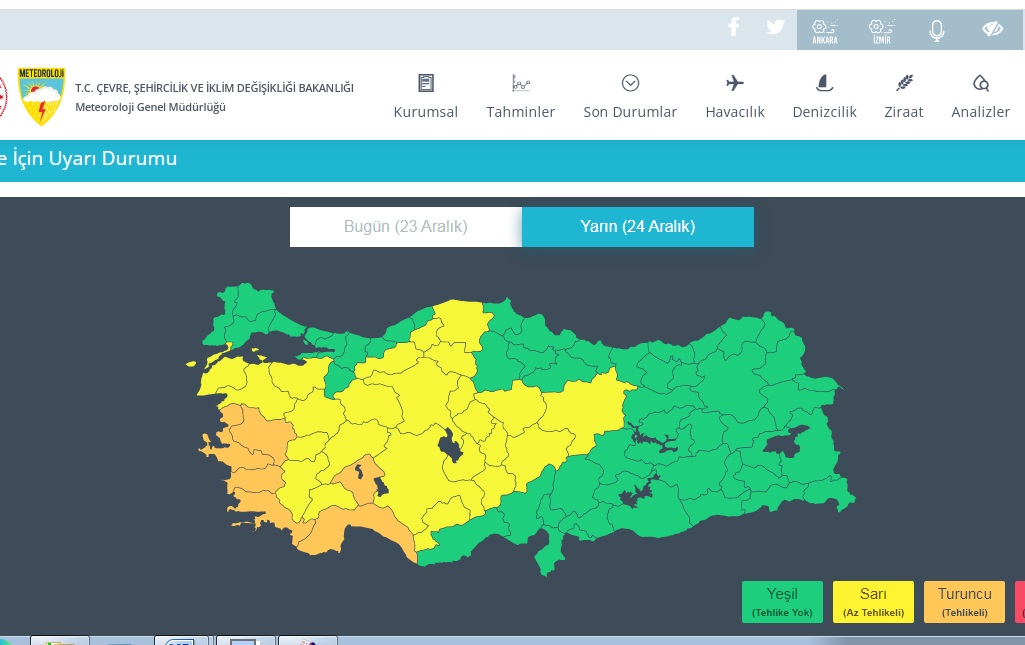Switch to Bugün (23 Aralık) tab
1025x645 pixels.
[405, 227]
